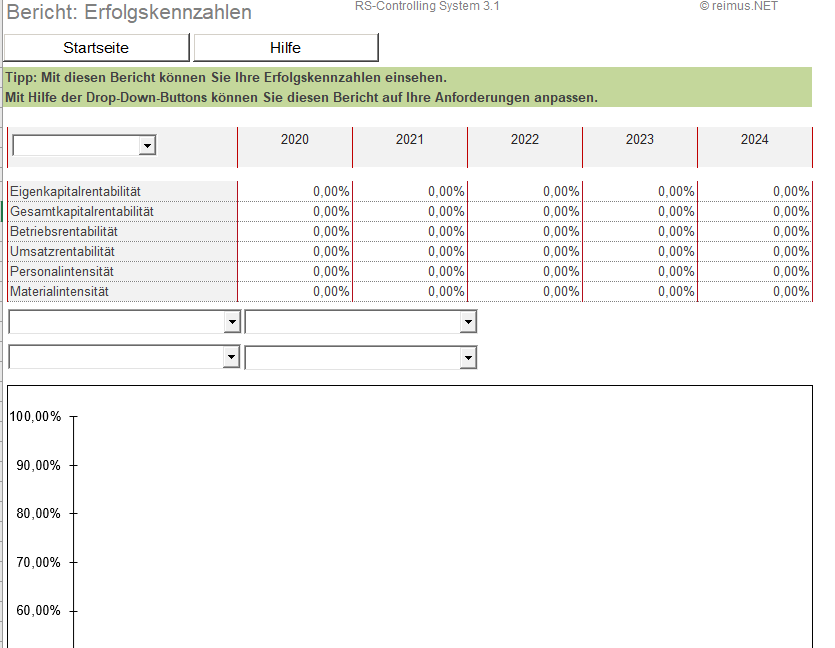Open the Hilfe button

point(285,48)
